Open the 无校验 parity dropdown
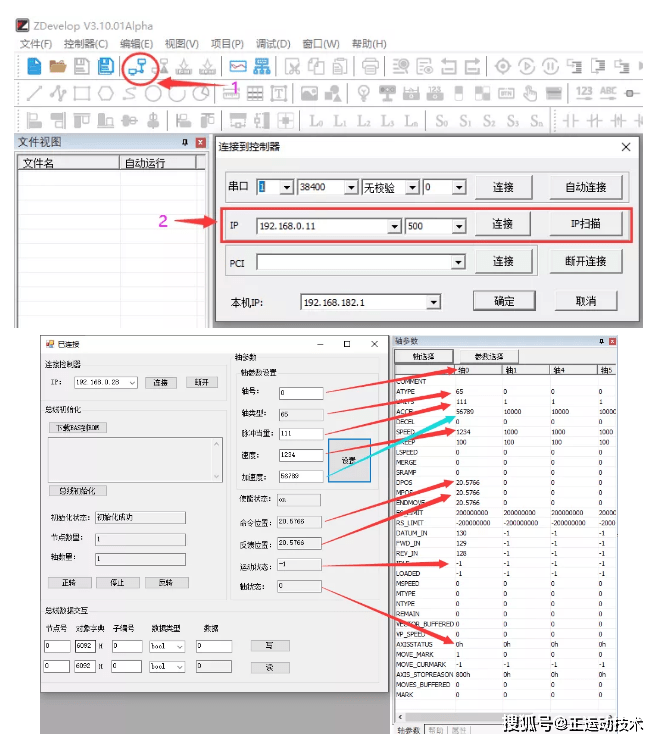 pos(412,188)
